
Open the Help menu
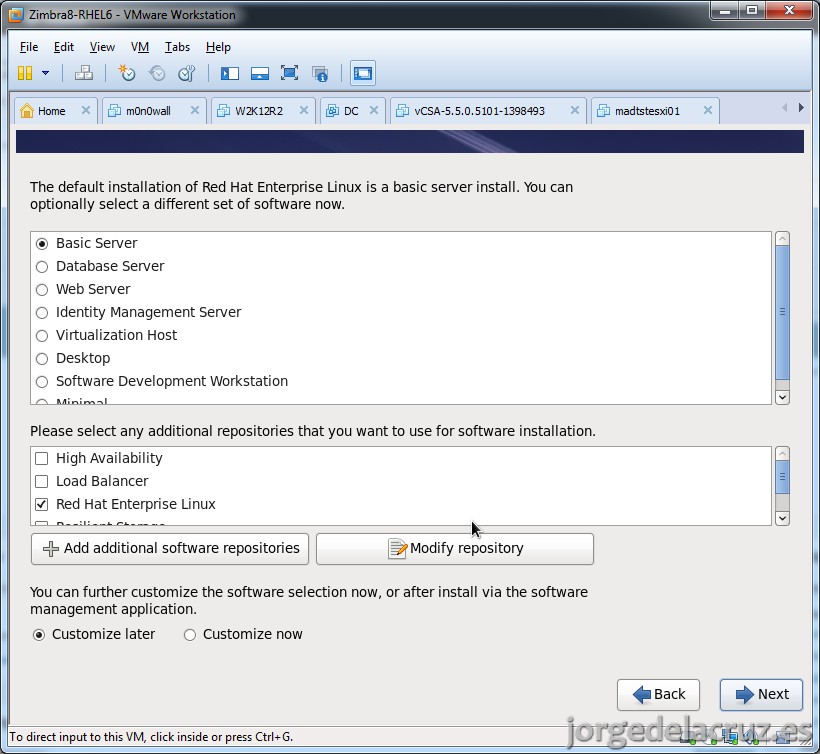(218, 47)
